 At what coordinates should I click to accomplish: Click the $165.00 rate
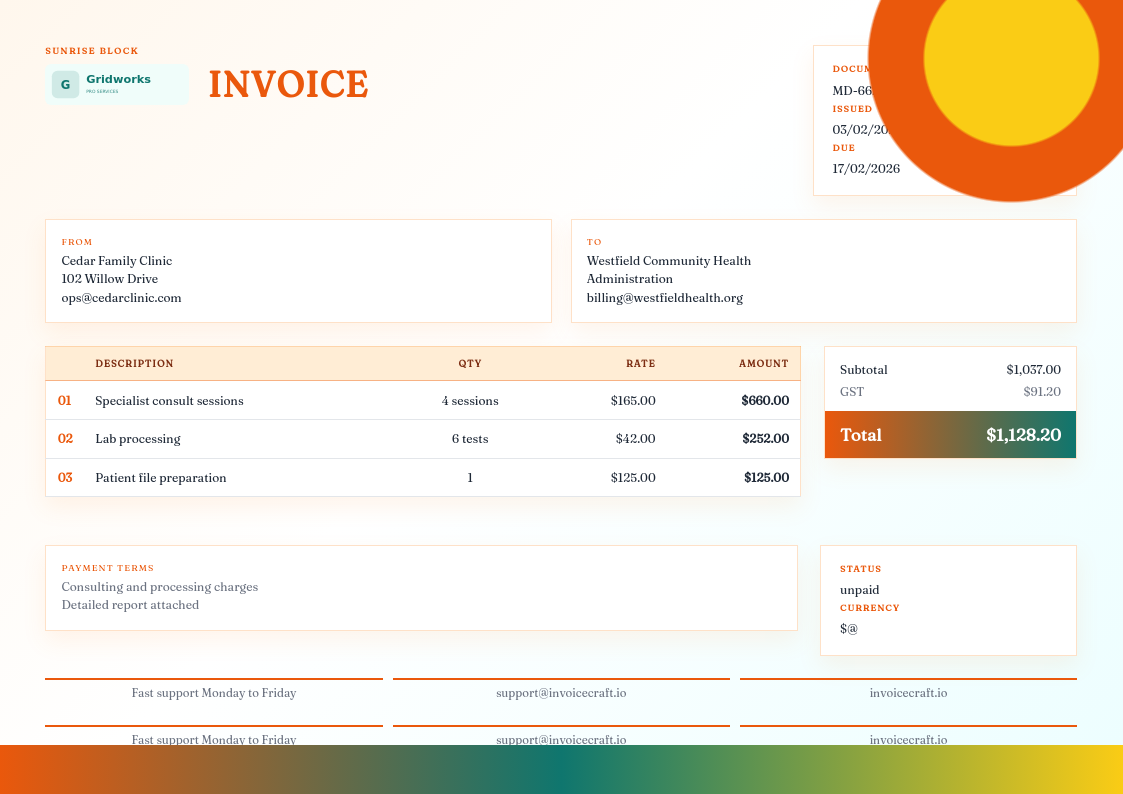pyautogui.click(x=633, y=401)
